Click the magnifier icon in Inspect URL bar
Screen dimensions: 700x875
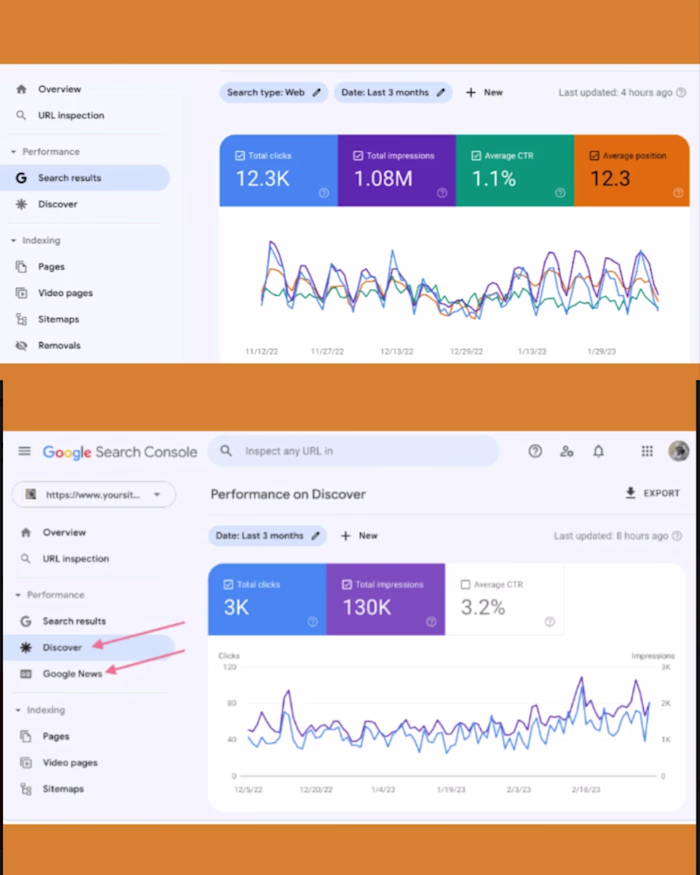pos(226,451)
